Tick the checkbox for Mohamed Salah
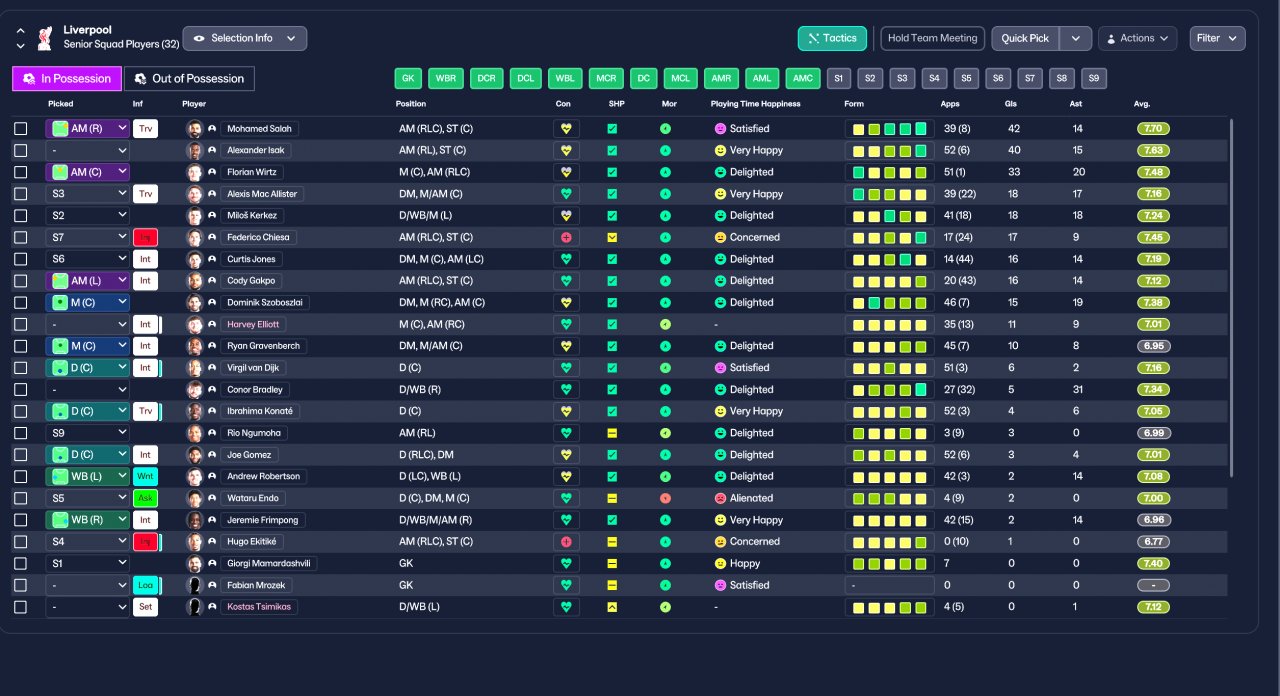Viewport: 1280px width, 696px height. tap(21, 129)
